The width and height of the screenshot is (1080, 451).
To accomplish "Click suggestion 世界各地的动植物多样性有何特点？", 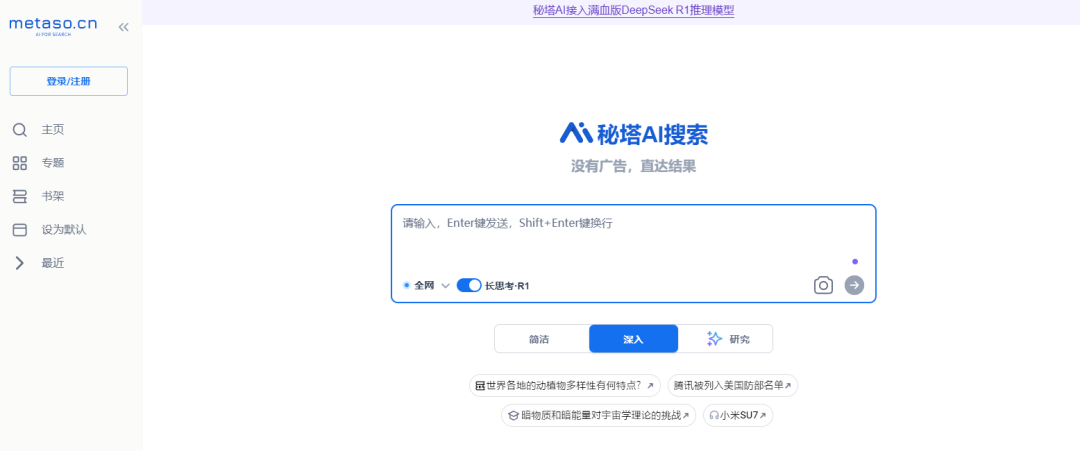I will tap(565, 386).
